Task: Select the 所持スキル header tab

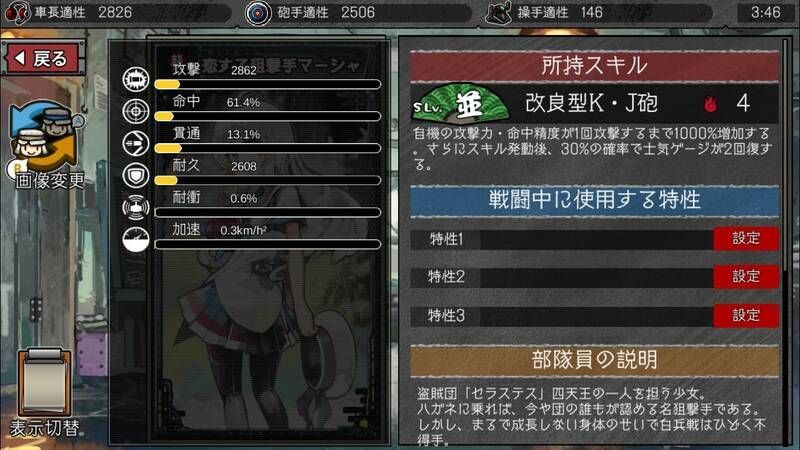Action: click(x=594, y=66)
